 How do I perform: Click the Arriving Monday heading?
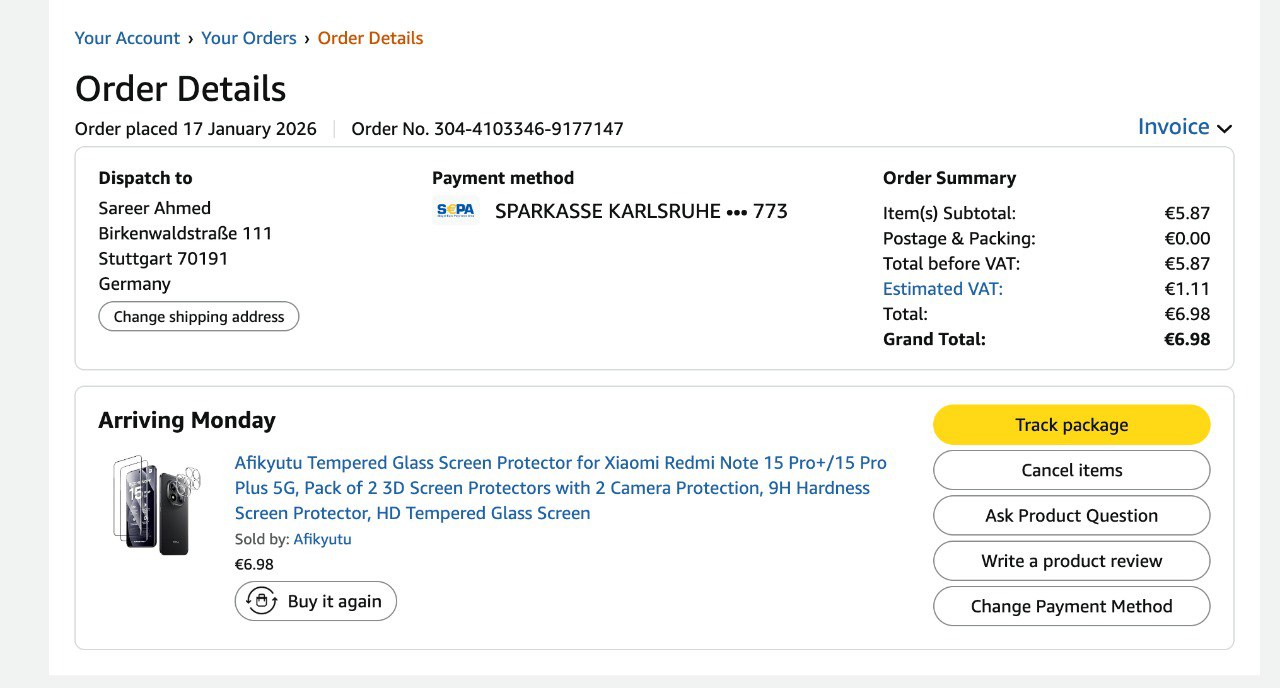coord(187,420)
